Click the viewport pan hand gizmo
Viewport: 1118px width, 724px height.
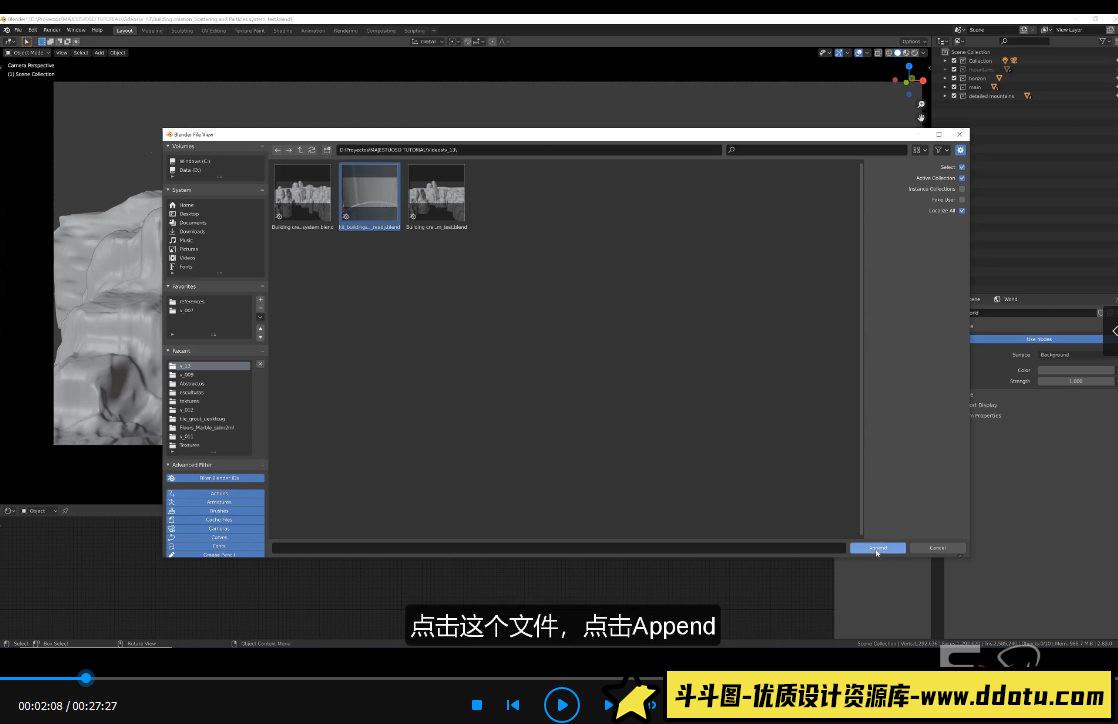[921, 117]
